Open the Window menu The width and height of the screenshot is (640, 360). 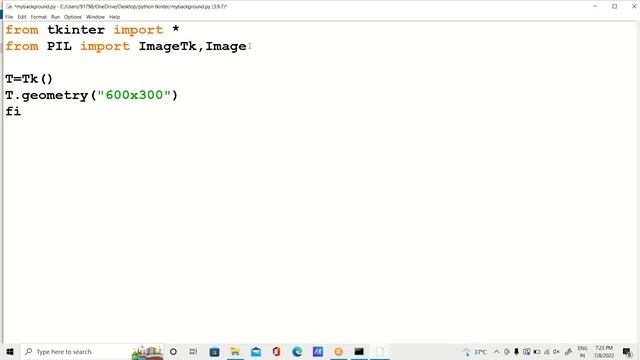click(96, 17)
